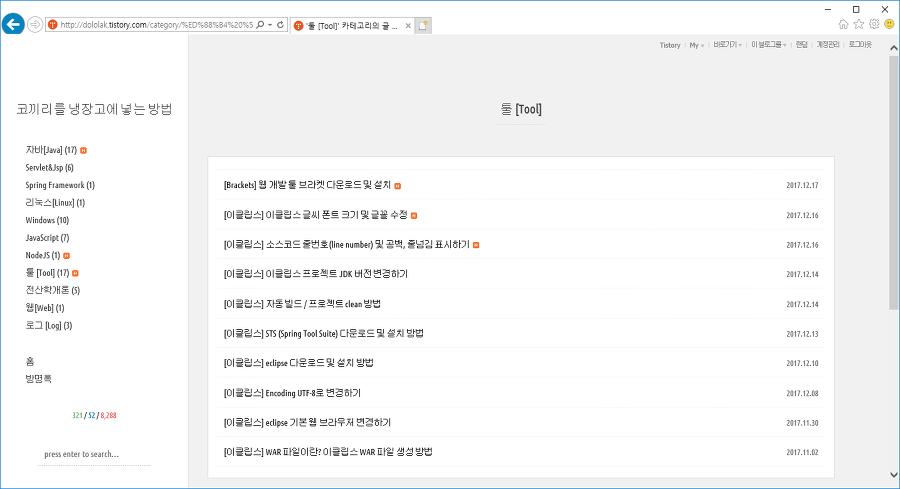Click new badge beside 소스코드 줄번호 post
Screen dimensions: 900x489
[x=476, y=245]
